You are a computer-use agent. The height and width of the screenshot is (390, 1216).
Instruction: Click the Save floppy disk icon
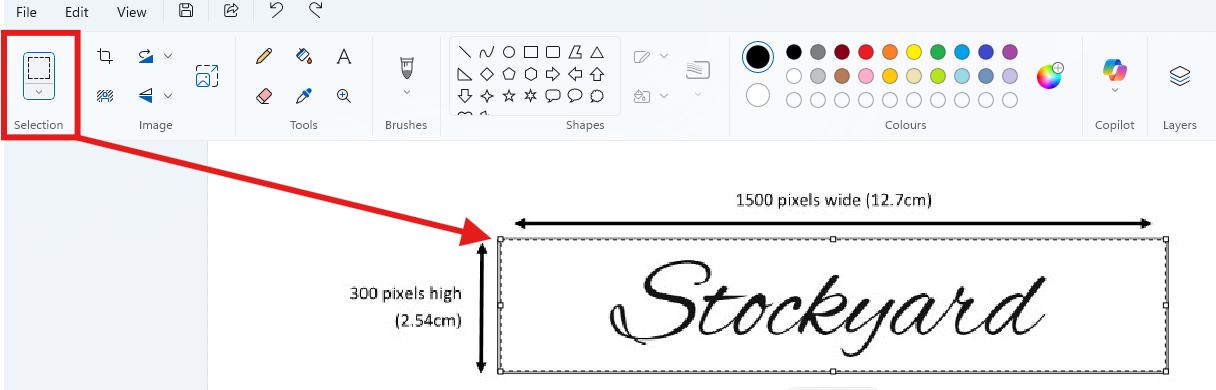point(186,11)
